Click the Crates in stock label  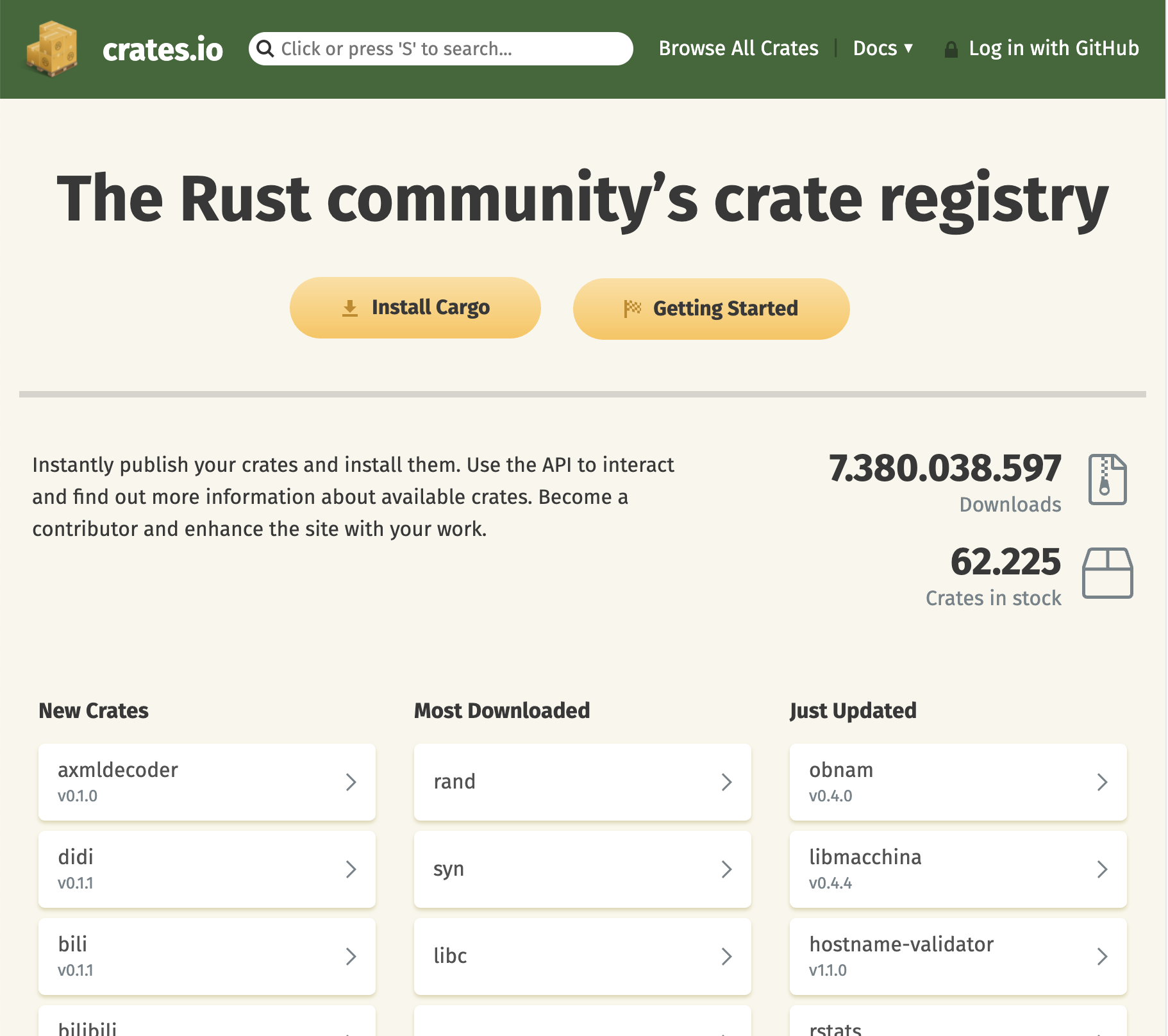(x=994, y=598)
